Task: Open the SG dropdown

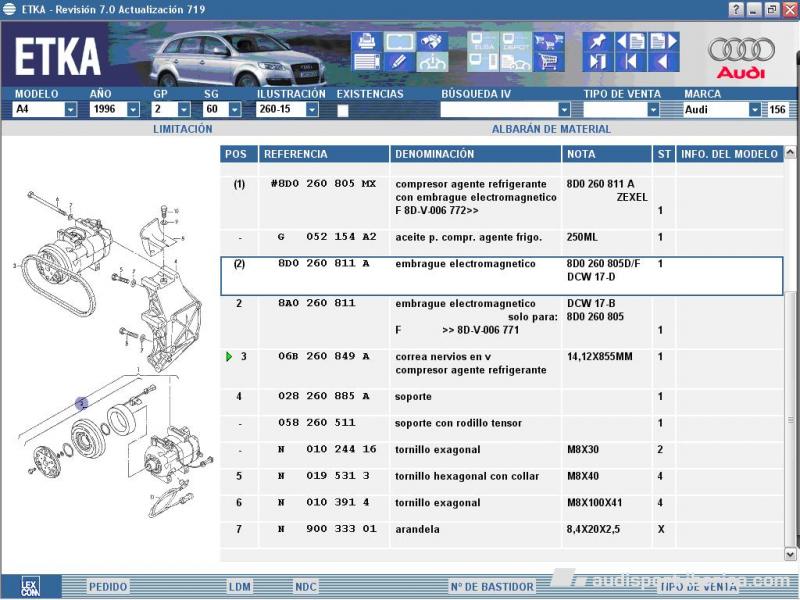Action: tap(235, 109)
